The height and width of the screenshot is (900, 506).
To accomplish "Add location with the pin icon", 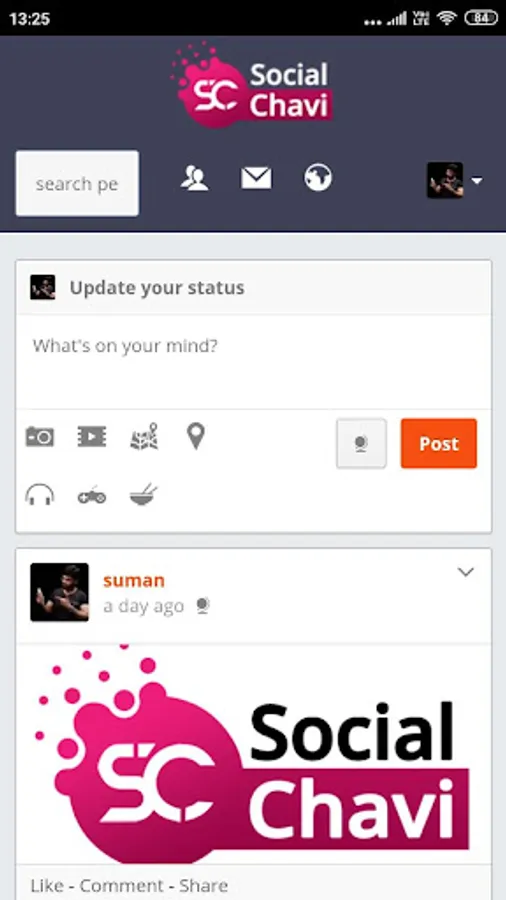I will tap(196, 437).
